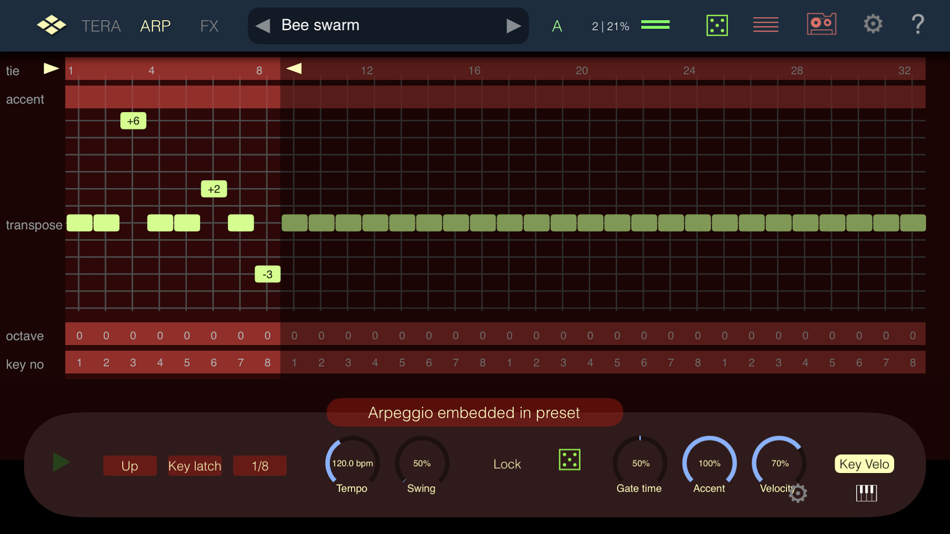Click the octave value of step 1
The width and height of the screenshot is (950, 534).
point(79,335)
